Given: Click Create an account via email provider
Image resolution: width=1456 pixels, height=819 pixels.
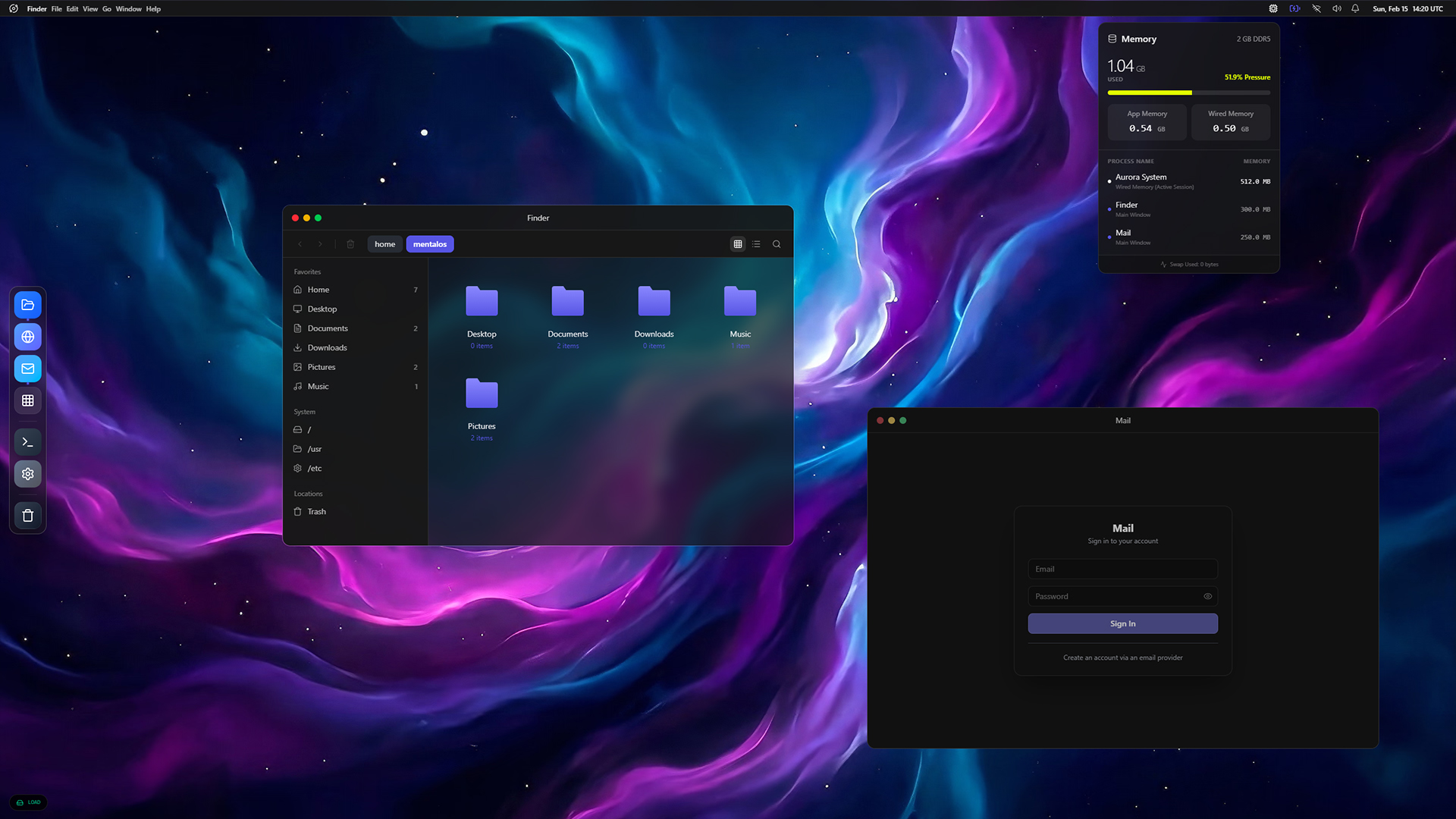Looking at the screenshot, I should click(1123, 657).
